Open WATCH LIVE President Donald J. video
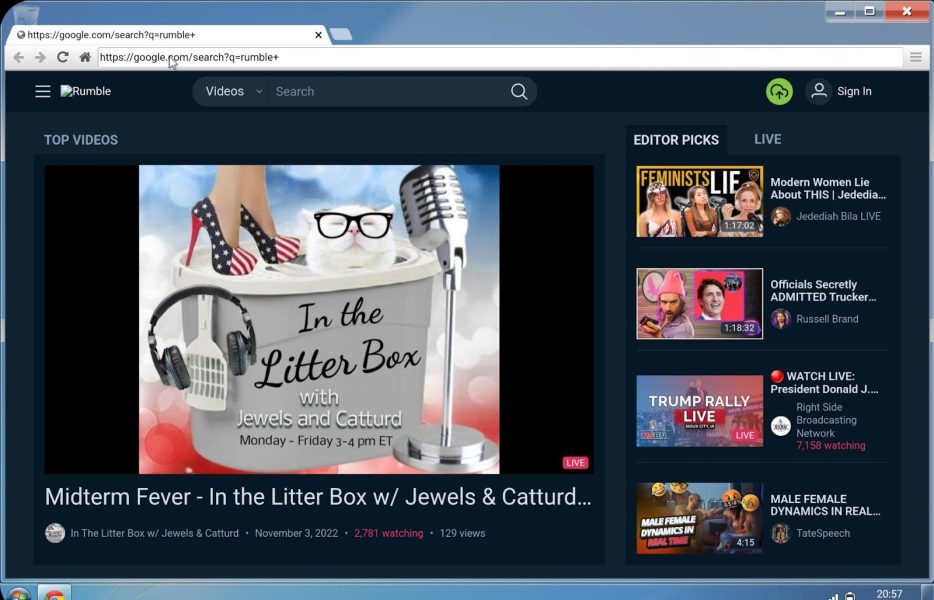The height and width of the screenshot is (600, 934). (x=824, y=383)
